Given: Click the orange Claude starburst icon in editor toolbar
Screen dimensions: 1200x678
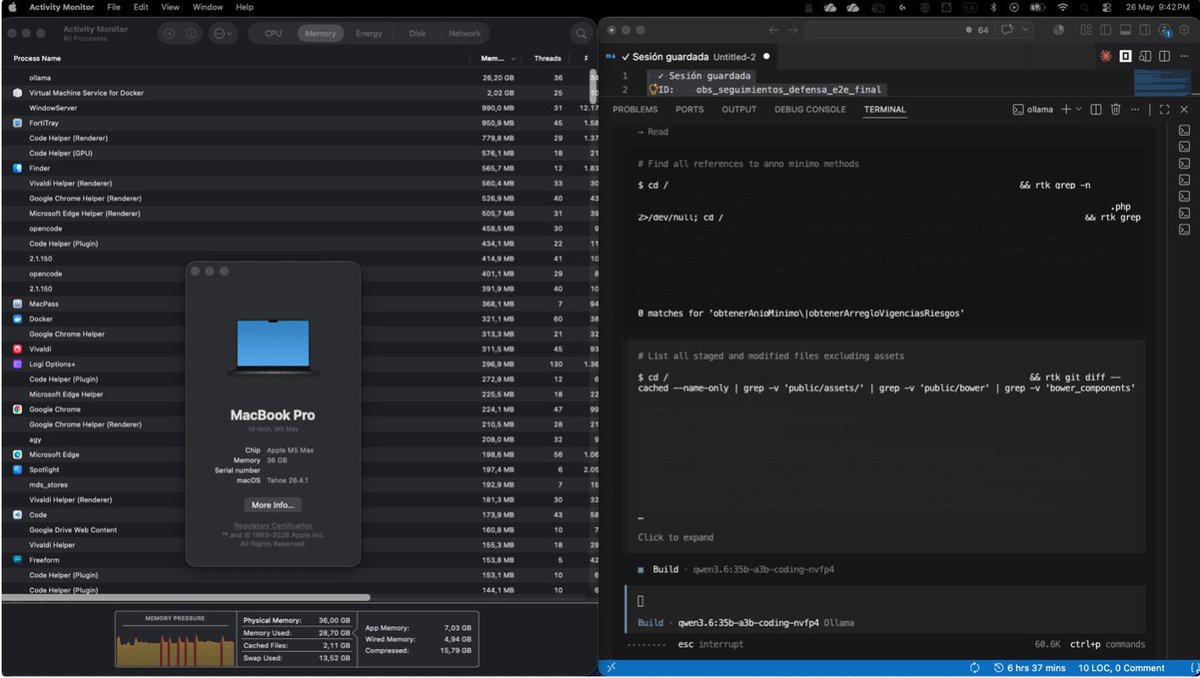Looking at the screenshot, I should coord(1106,57).
